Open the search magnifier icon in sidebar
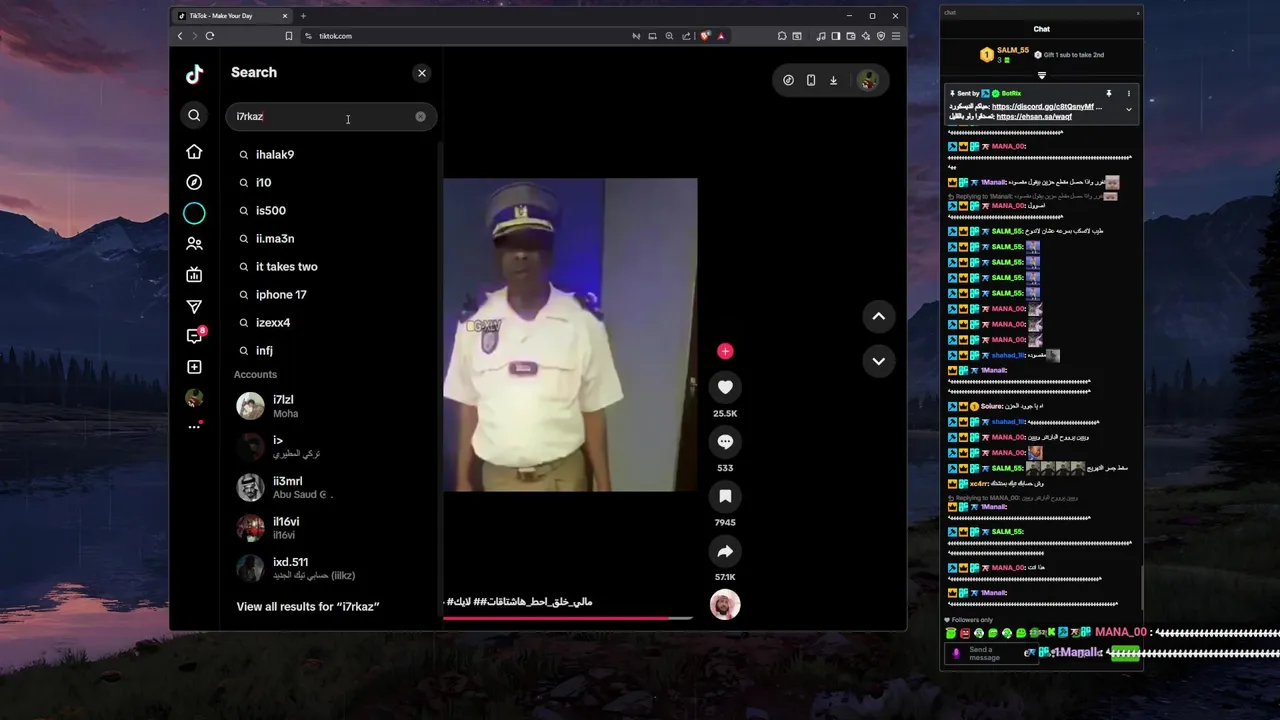The height and width of the screenshot is (720, 1280). 194,116
